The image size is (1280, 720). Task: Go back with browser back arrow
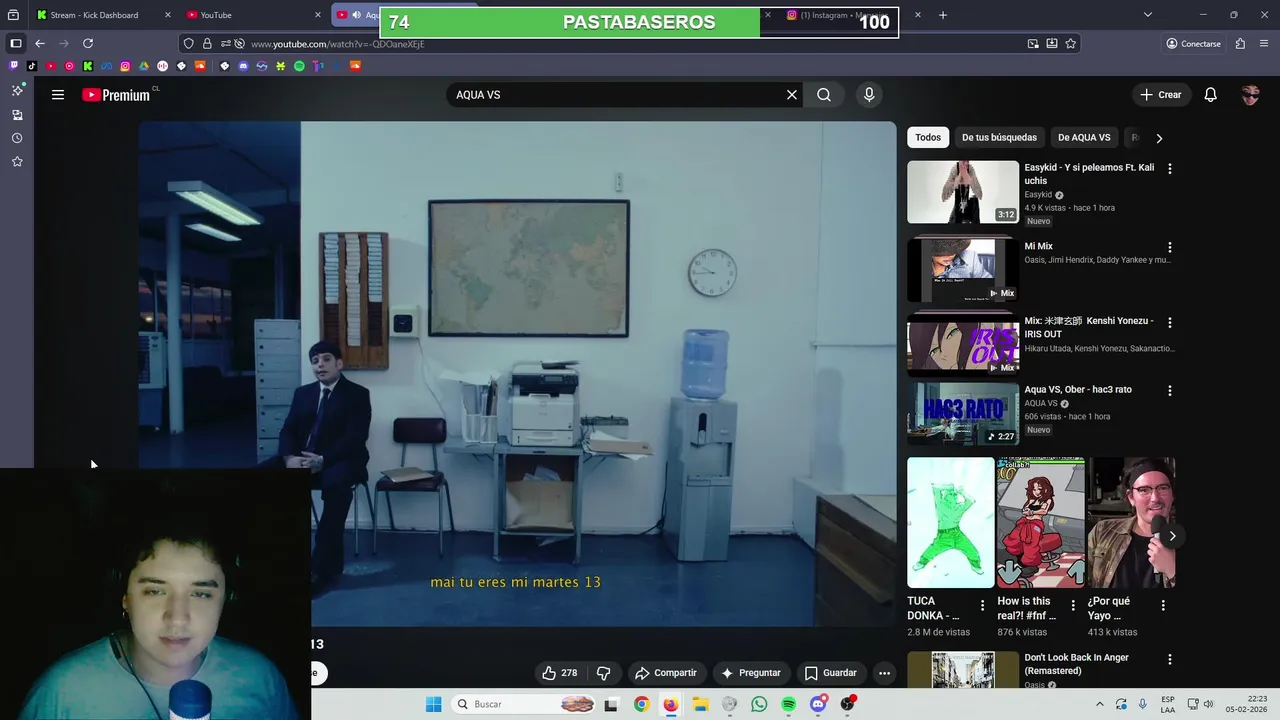point(40,44)
